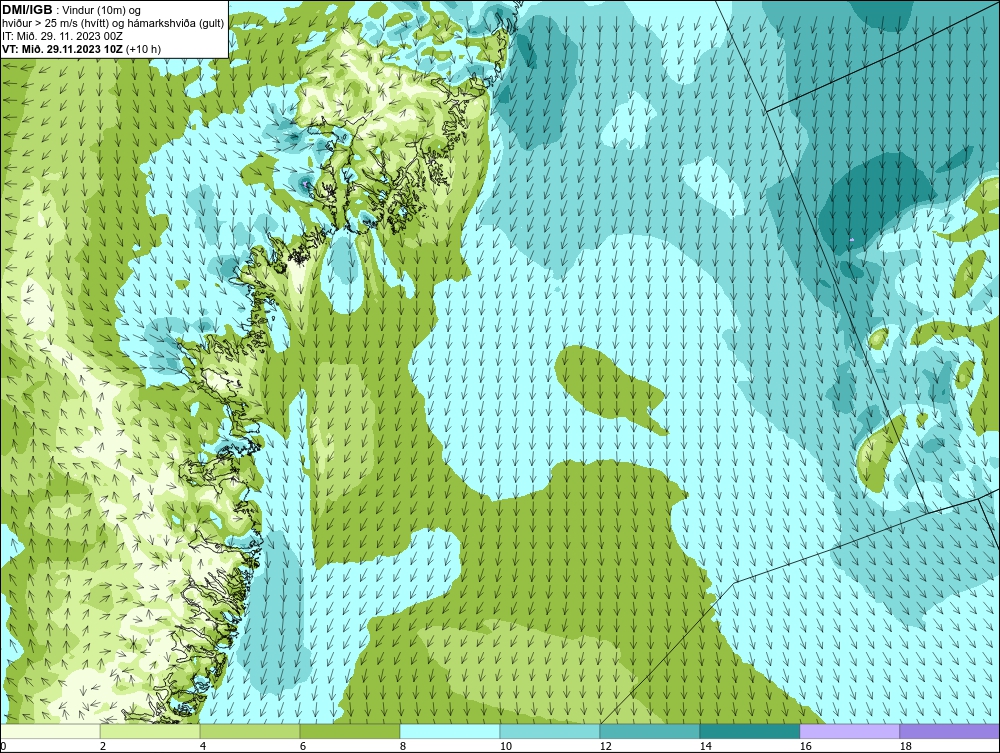Click the 'IT: Mið. 29. 11. 2023 00Z' line
The image size is (1000, 753).
(62, 36)
